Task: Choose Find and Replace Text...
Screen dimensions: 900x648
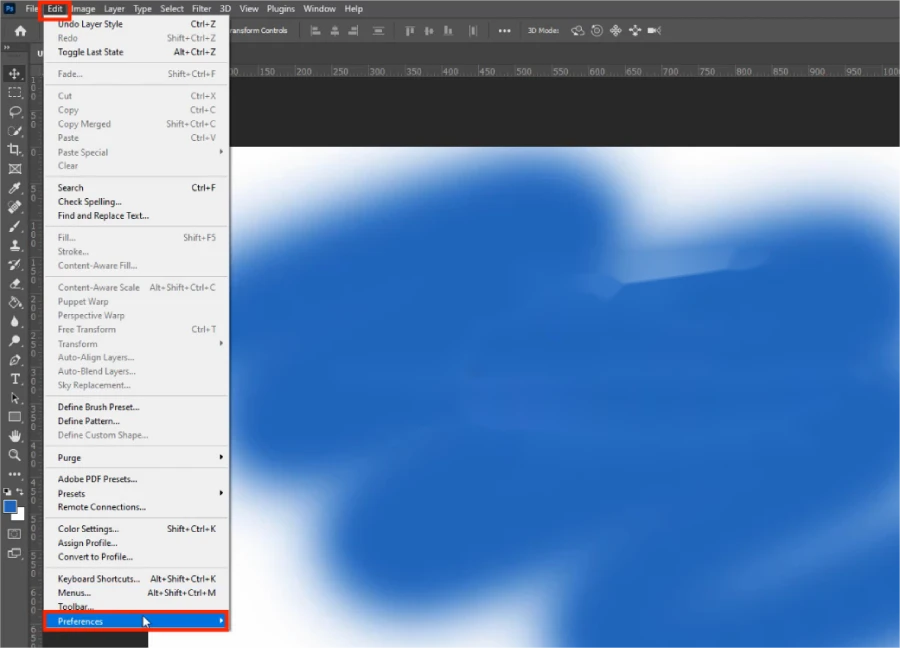Action: (137, 216)
